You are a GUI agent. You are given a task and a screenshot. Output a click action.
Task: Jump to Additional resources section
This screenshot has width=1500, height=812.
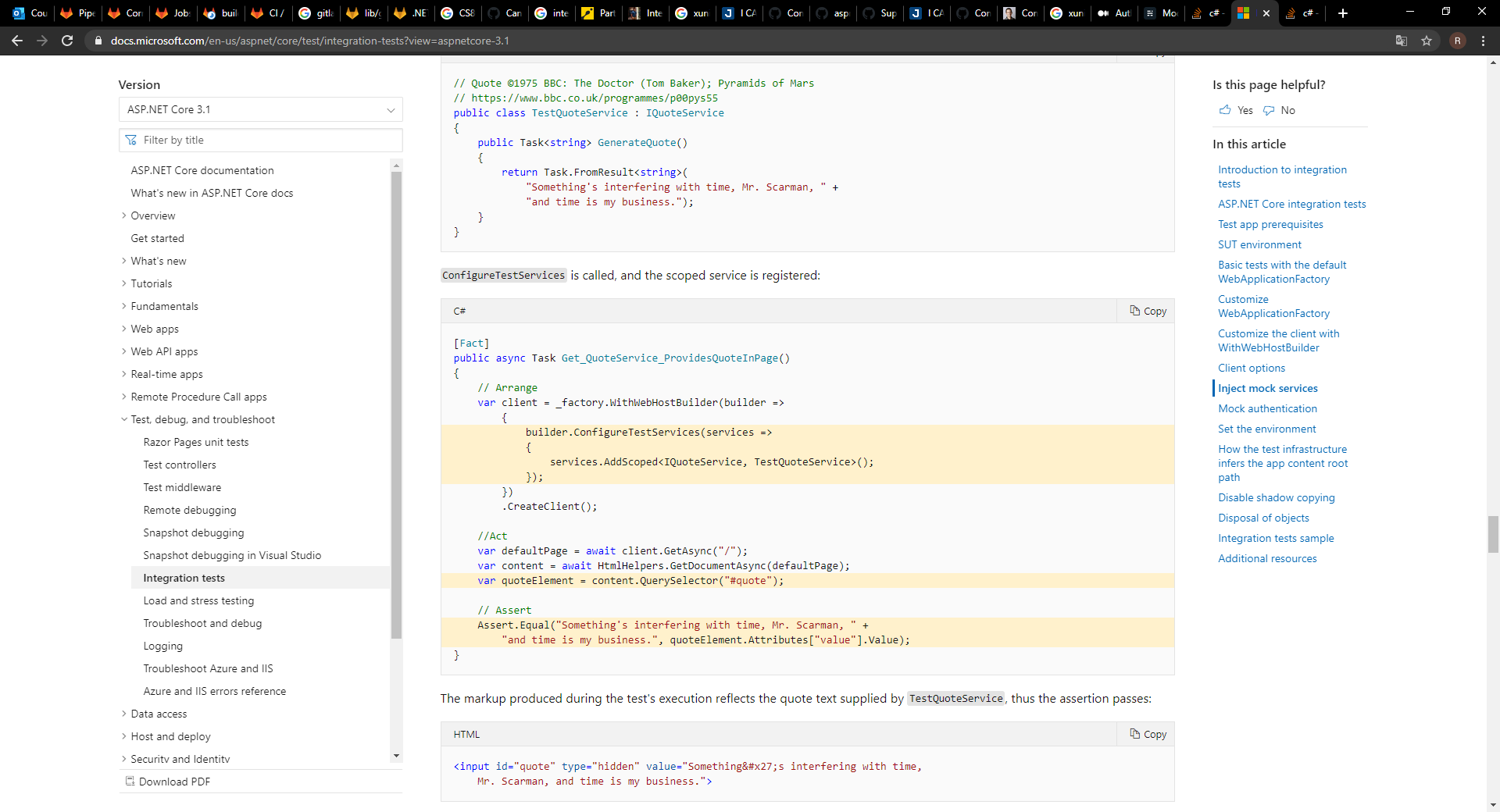[1267, 558]
